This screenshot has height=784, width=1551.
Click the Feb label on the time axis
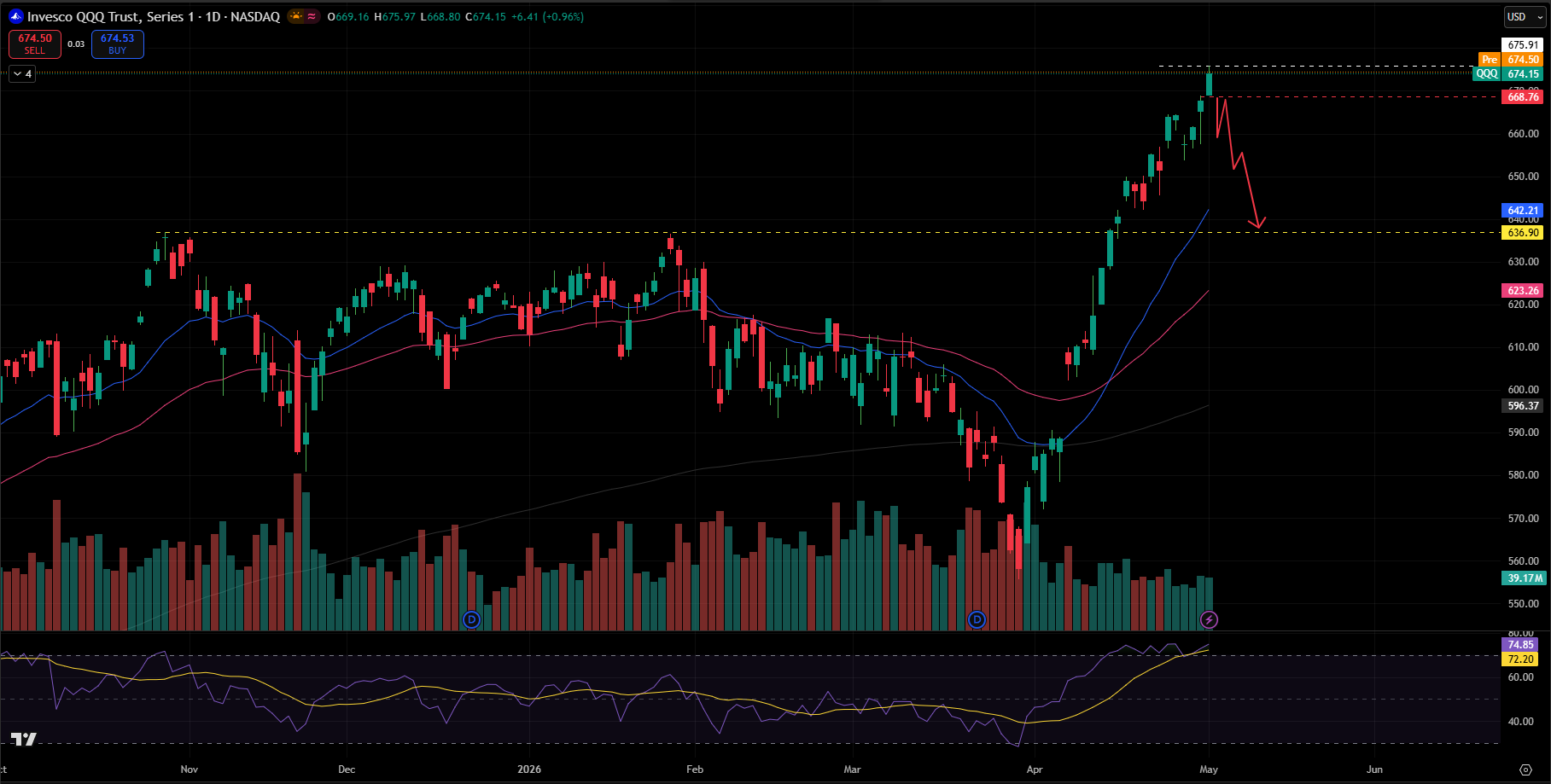[695, 769]
